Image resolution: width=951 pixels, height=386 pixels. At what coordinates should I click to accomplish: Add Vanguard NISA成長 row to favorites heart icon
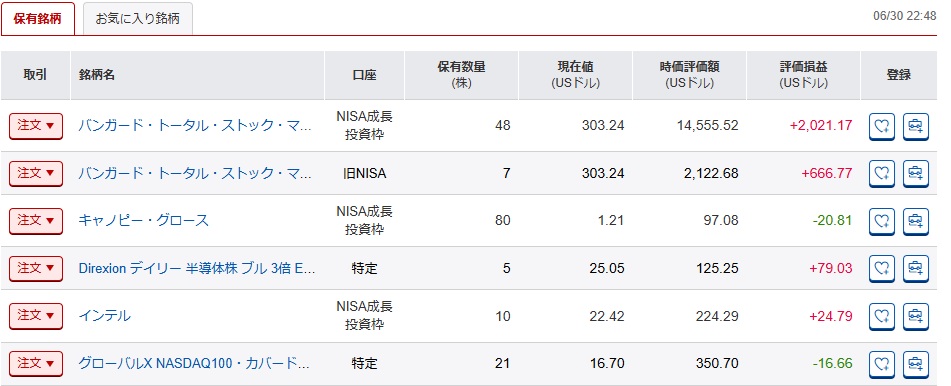click(x=882, y=126)
